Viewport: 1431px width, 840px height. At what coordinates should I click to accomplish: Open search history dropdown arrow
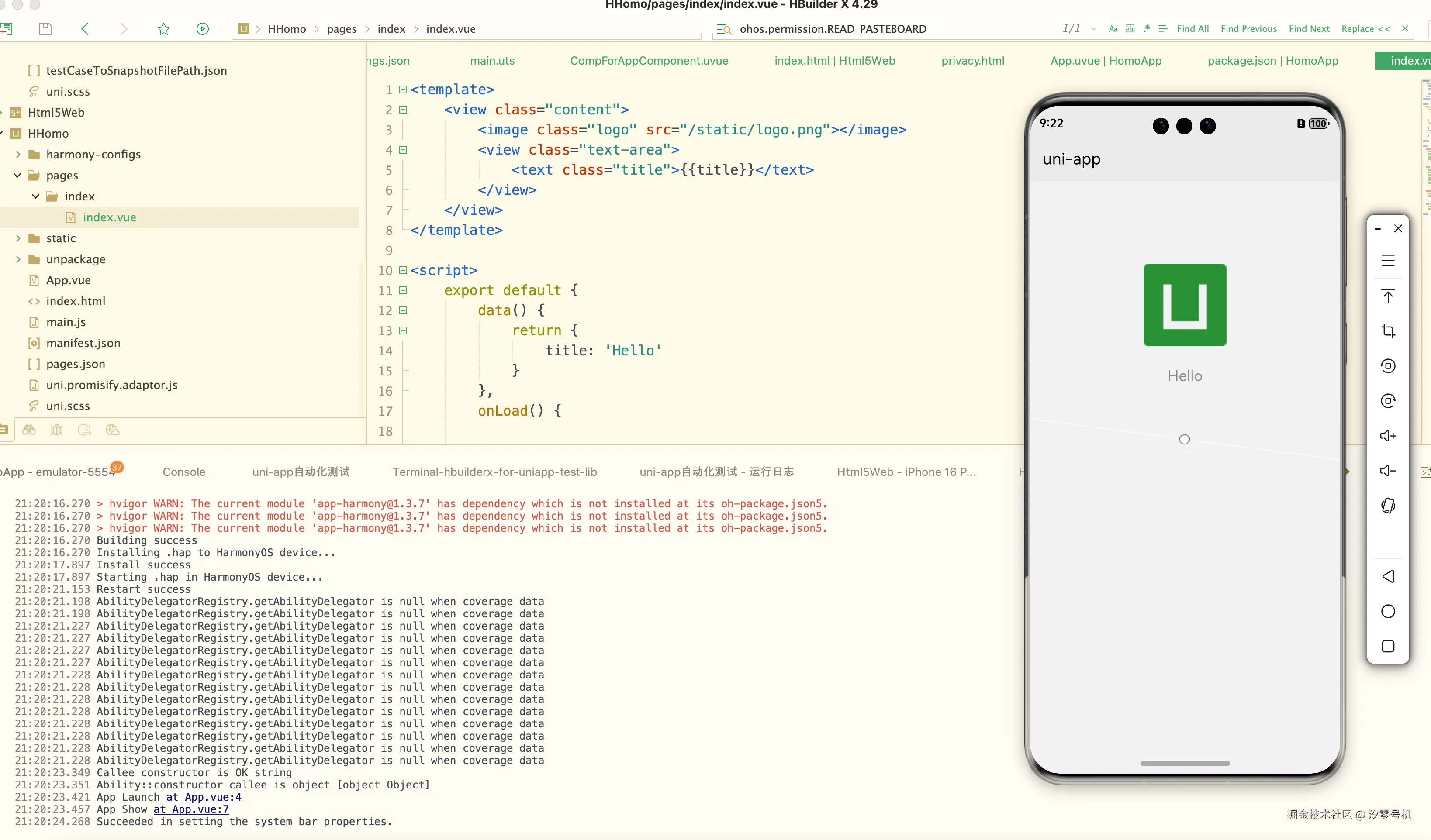click(x=1094, y=29)
